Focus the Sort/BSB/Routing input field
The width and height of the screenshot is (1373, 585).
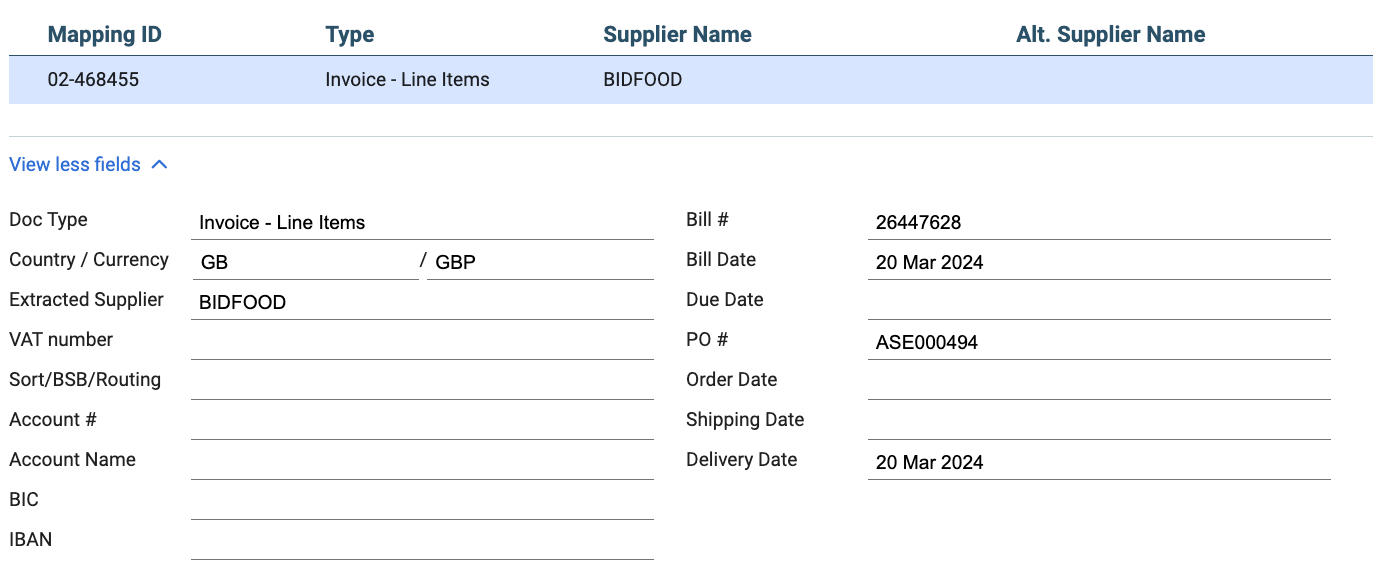point(422,382)
